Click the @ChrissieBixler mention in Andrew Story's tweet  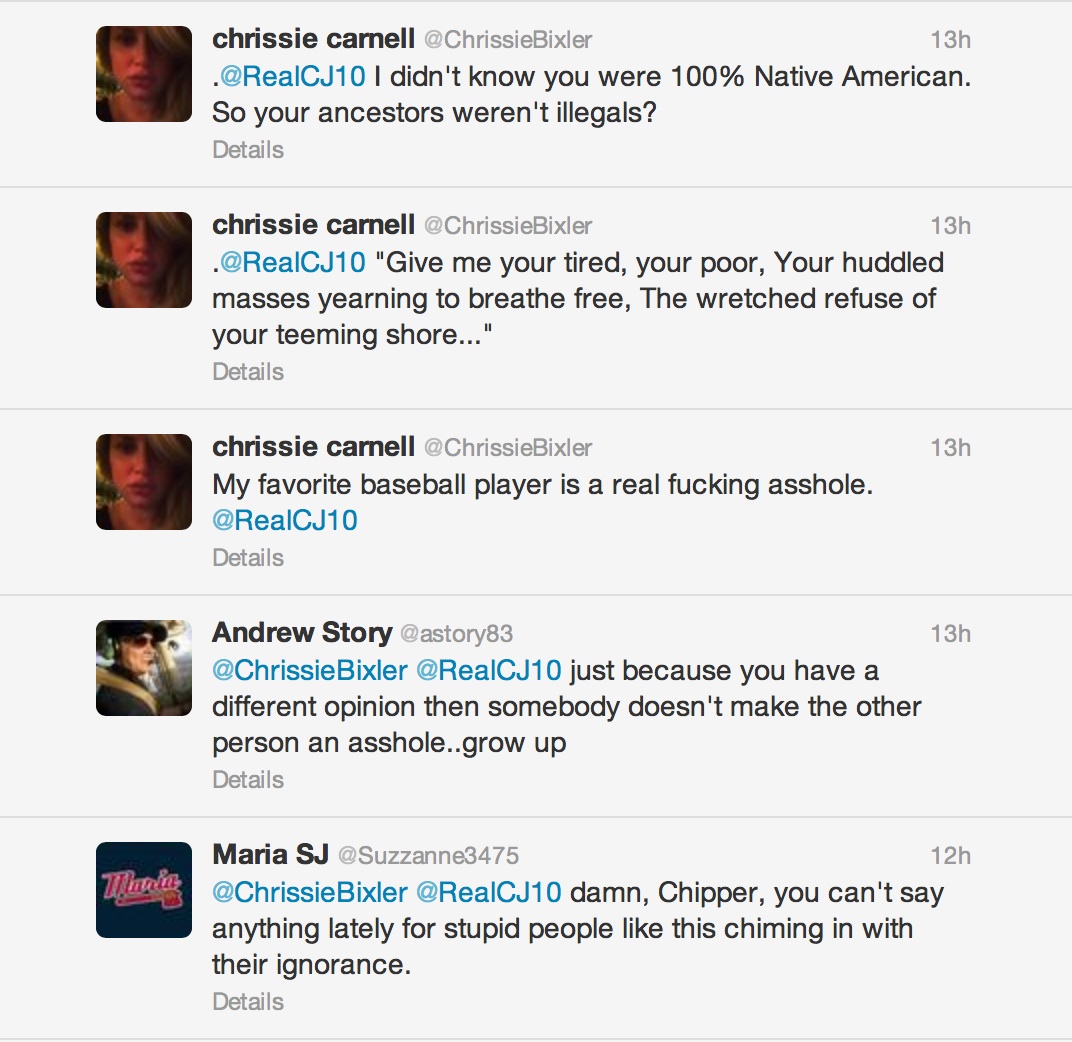pyautogui.click(x=310, y=670)
